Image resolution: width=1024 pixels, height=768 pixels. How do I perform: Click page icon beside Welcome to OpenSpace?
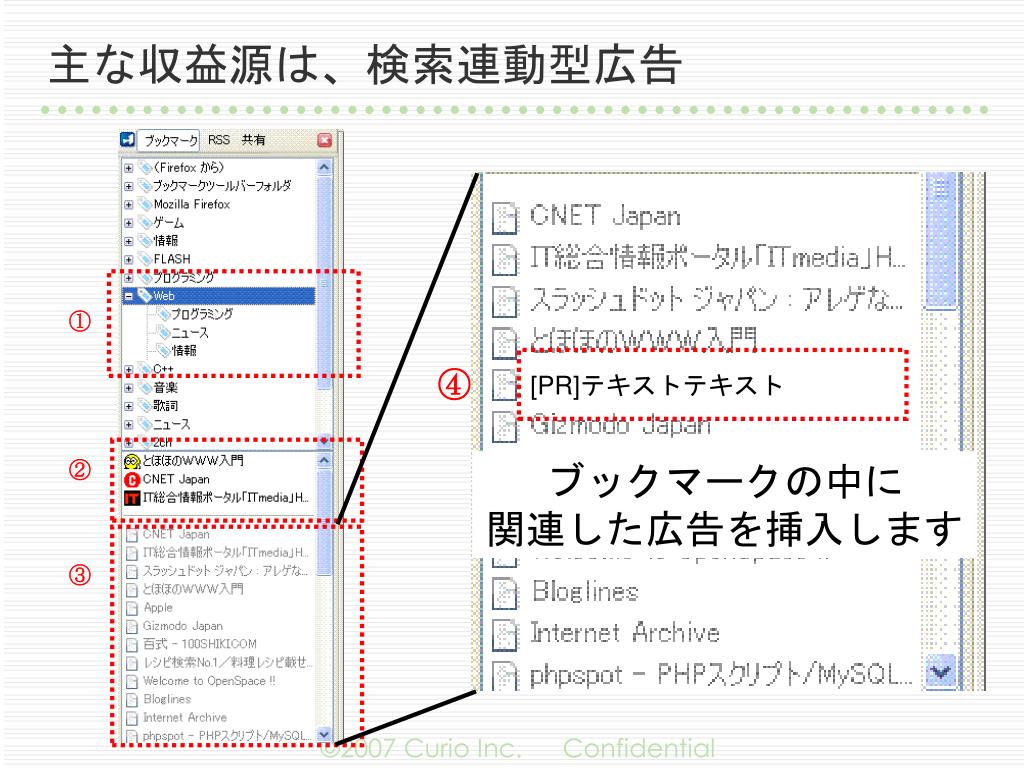click(132, 681)
